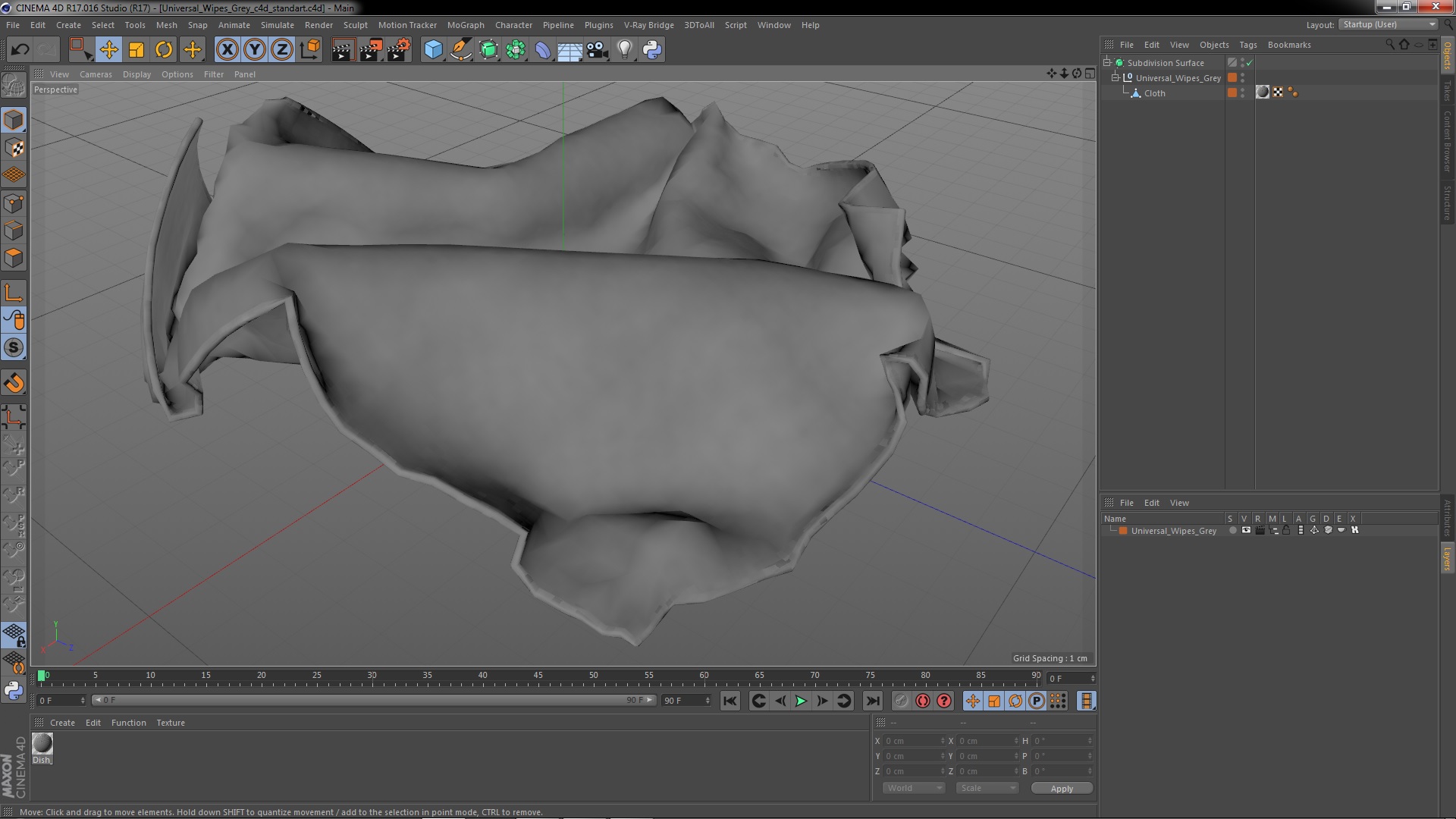Add a Floor environment object
The height and width of the screenshot is (819, 1456).
click(x=570, y=50)
